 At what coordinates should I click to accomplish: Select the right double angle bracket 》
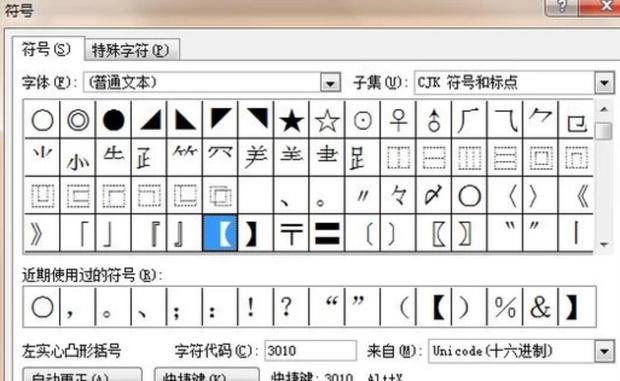(x=42, y=234)
